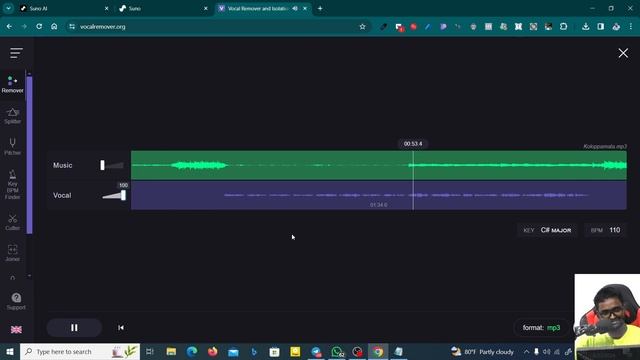The height and width of the screenshot is (360, 640).
Task: Open the tab search dropdown arrow
Action: (x=8, y=8)
